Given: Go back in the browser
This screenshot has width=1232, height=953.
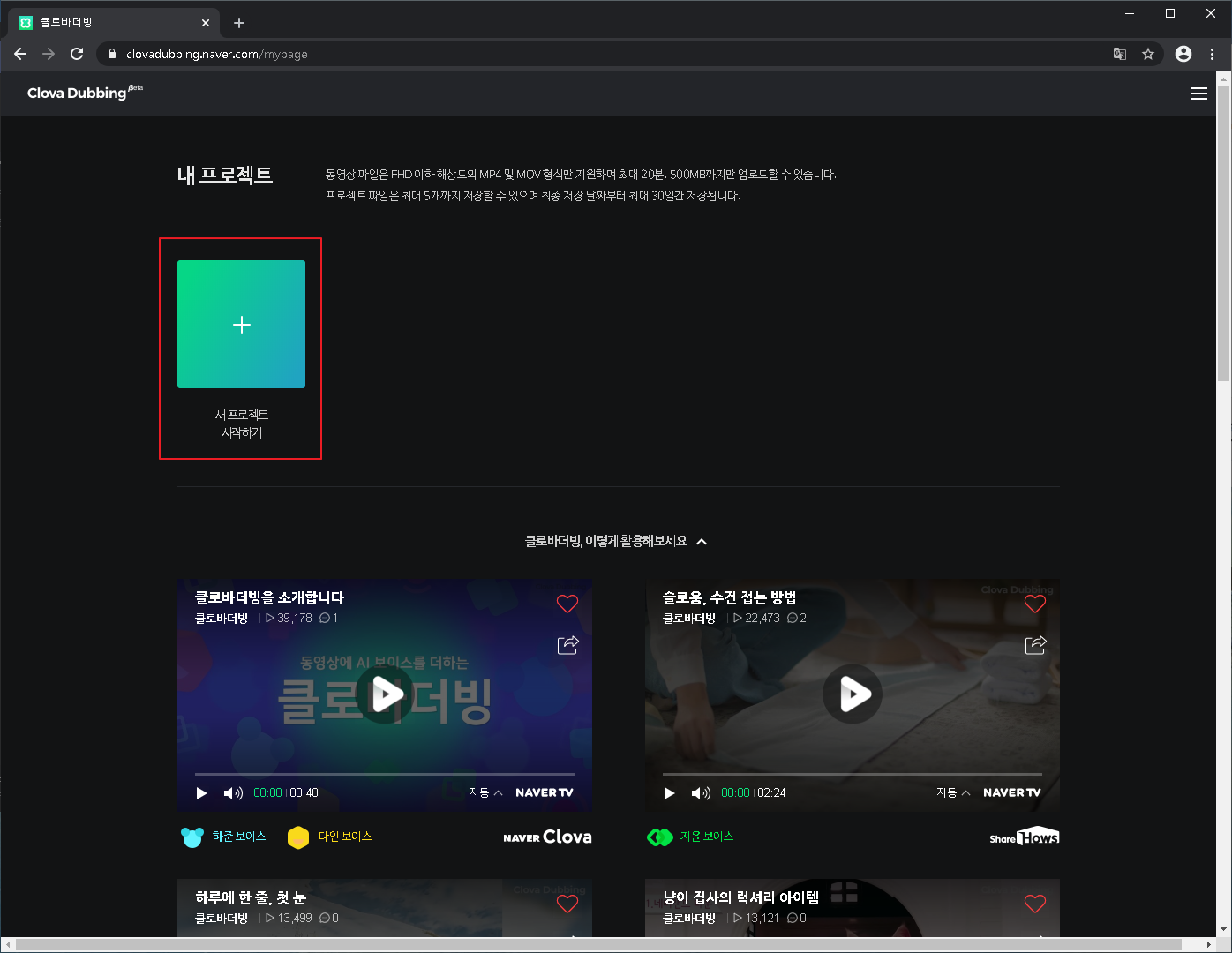Looking at the screenshot, I should [20, 54].
